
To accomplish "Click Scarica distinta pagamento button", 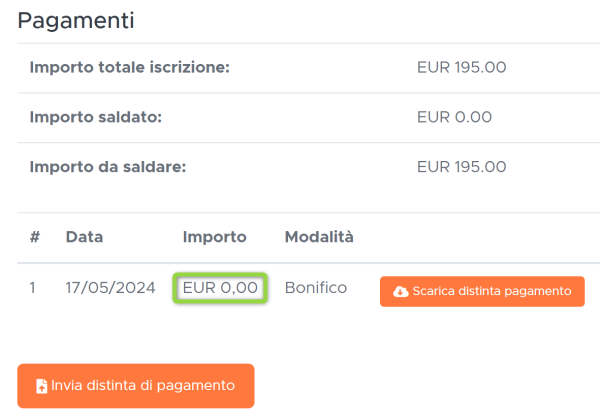I will pyautogui.click(x=482, y=291).
